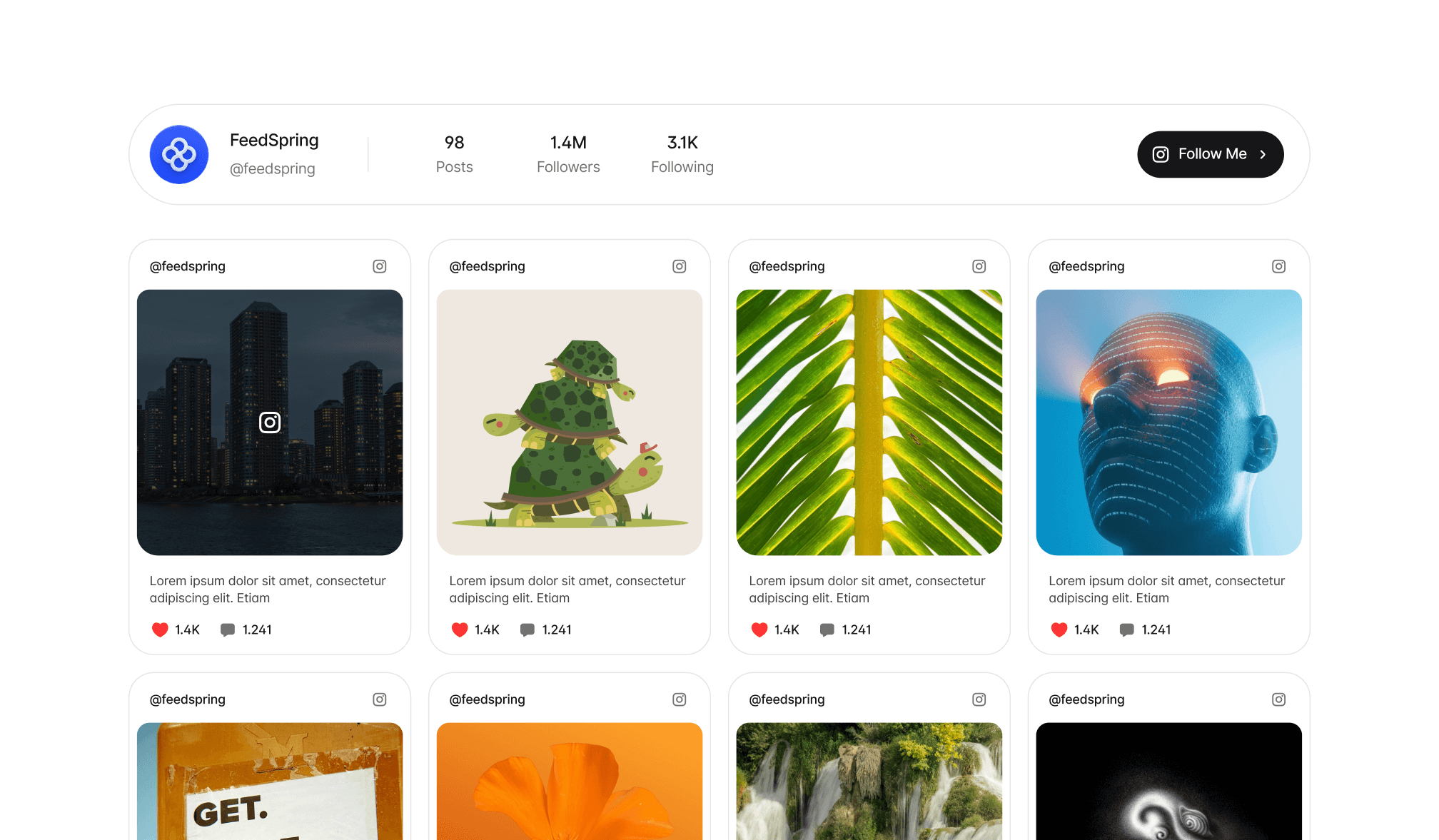Click the Instagram icon inside Follow Me button
1439x840 pixels.
pos(1161,154)
